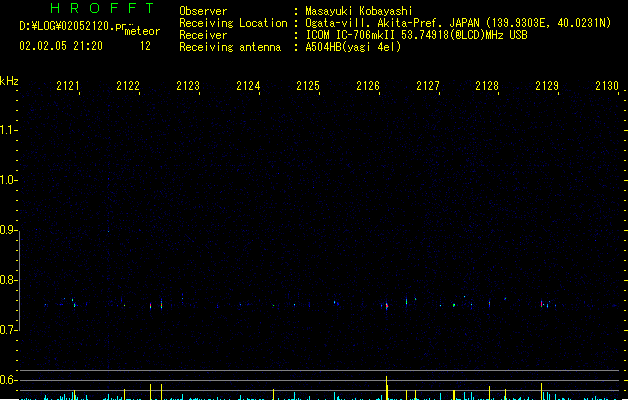Click the 2126 time marker

point(368,86)
